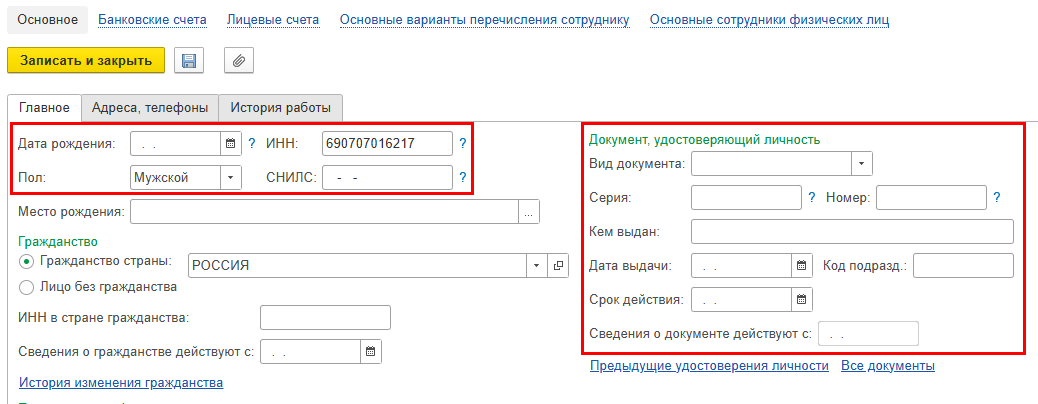Expand the Вид документа dropdown

(x=861, y=164)
